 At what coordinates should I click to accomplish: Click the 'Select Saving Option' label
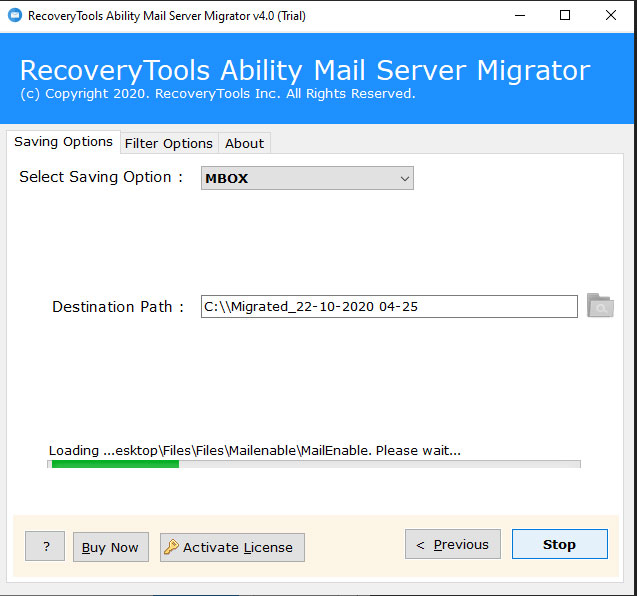[101, 177]
